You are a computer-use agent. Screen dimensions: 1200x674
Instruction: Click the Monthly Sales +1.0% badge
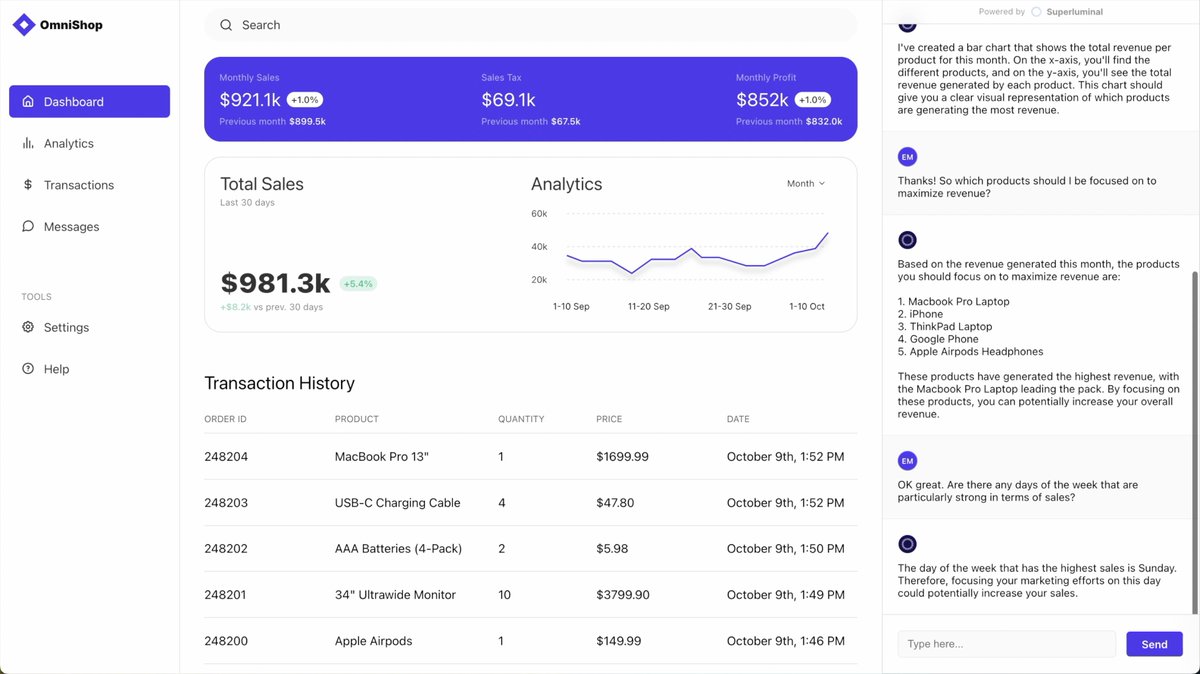click(305, 100)
